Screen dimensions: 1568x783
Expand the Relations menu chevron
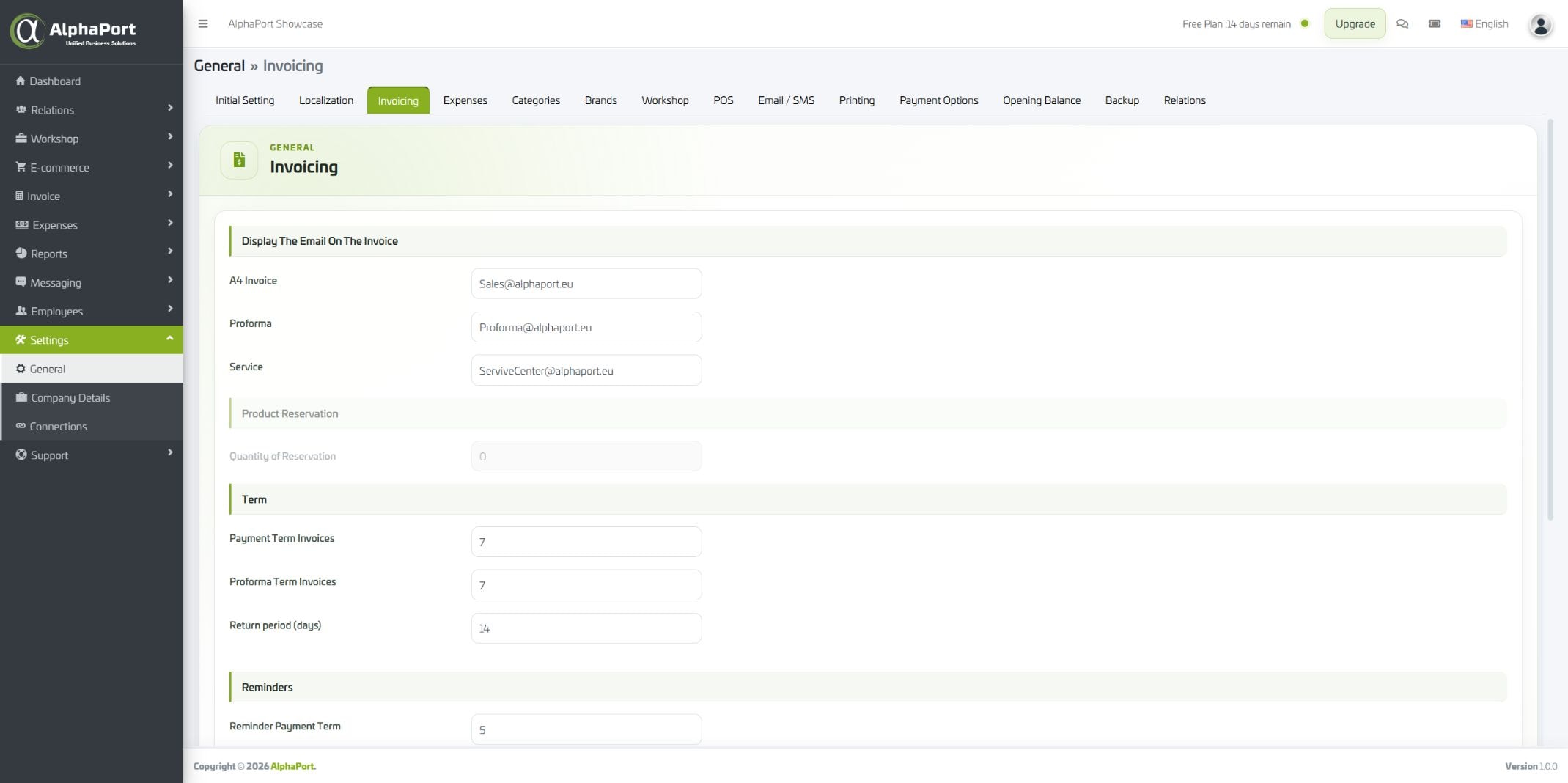pyautogui.click(x=170, y=108)
